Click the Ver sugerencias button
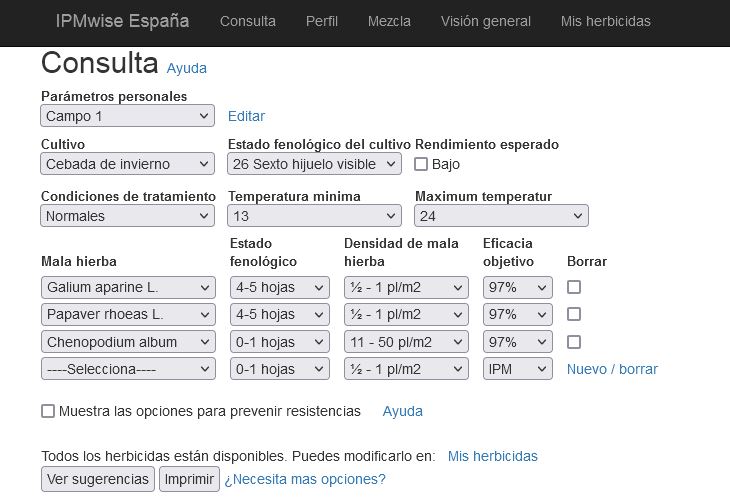This screenshot has width=730, height=504. [x=98, y=479]
